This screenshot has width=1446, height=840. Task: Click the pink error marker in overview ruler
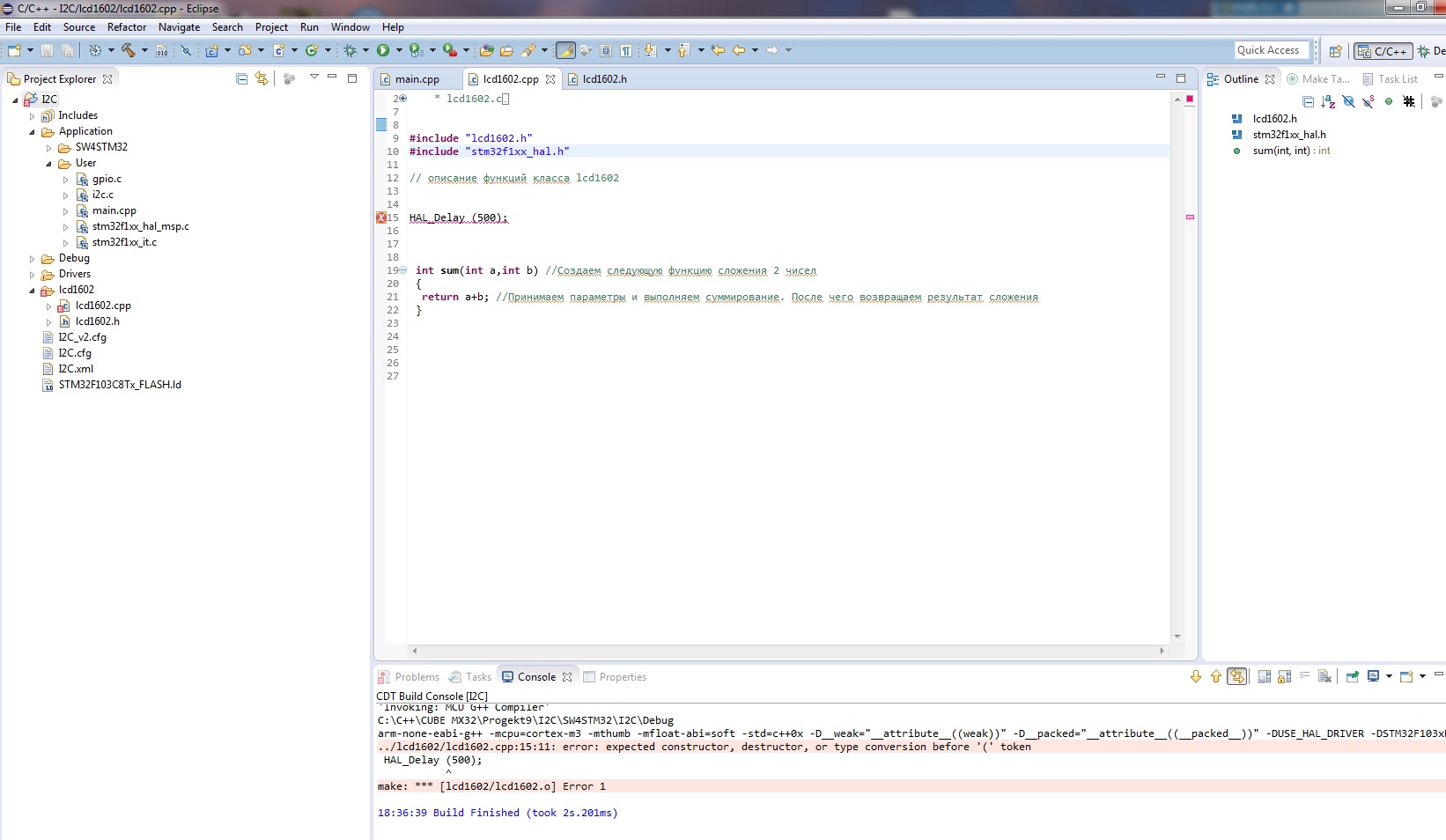[1190, 217]
